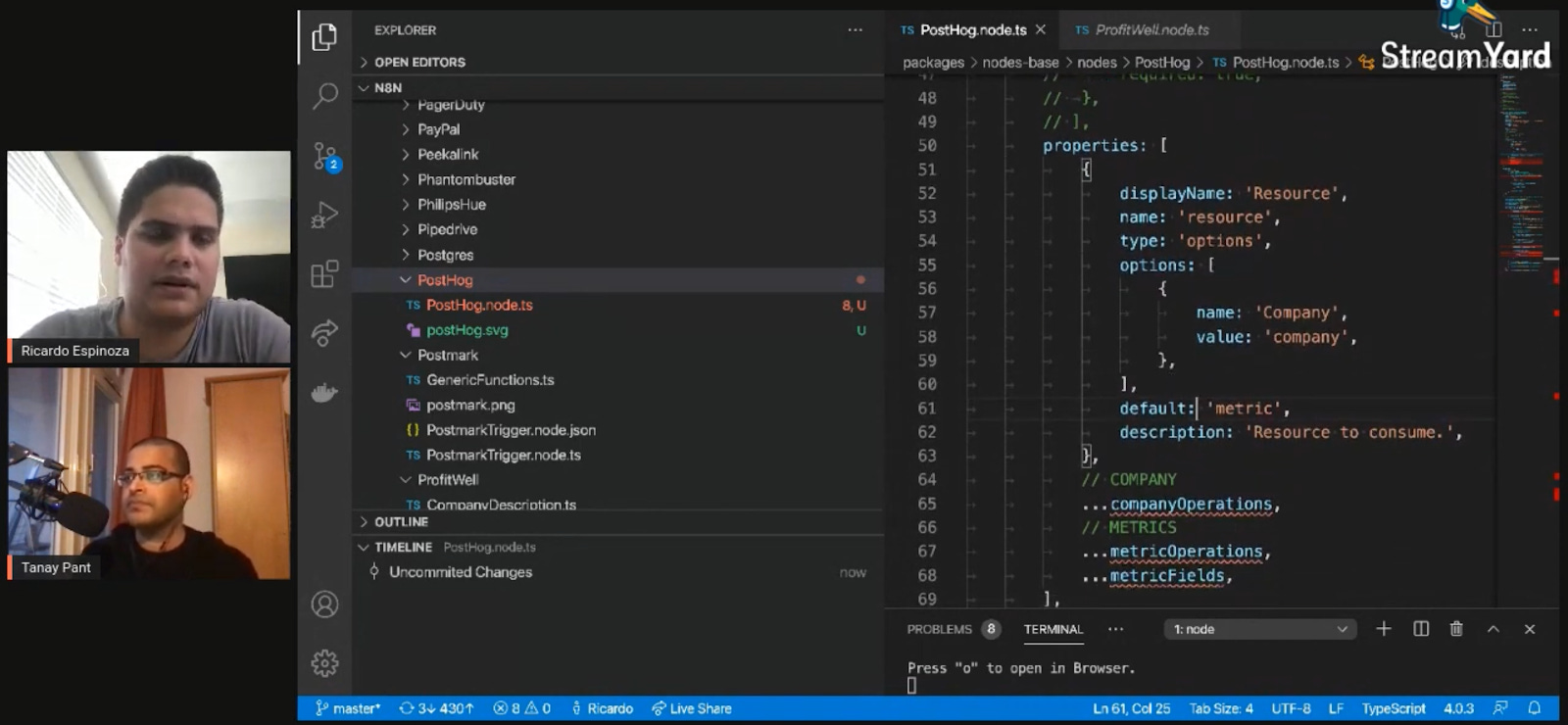Open the Search view in activity bar
This screenshot has width=1568, height=725.
[324, 95]
